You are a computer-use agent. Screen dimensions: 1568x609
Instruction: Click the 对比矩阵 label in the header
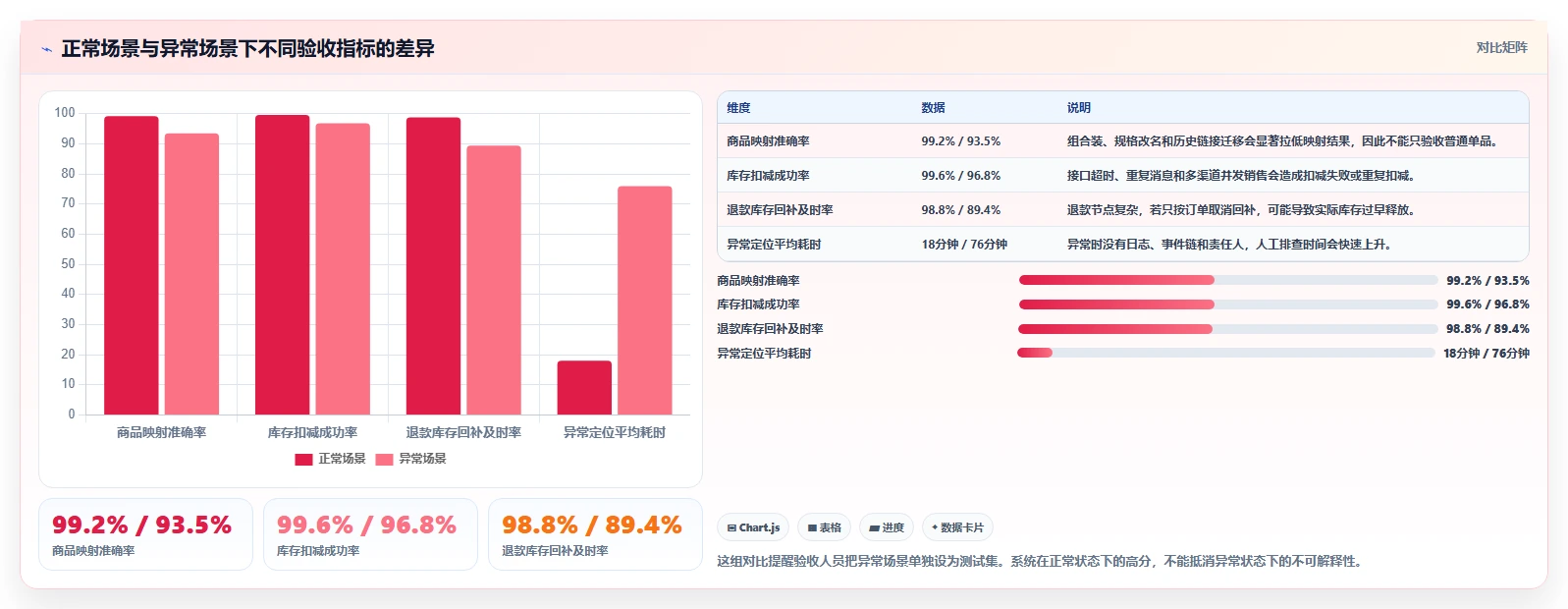point(1501,47)
